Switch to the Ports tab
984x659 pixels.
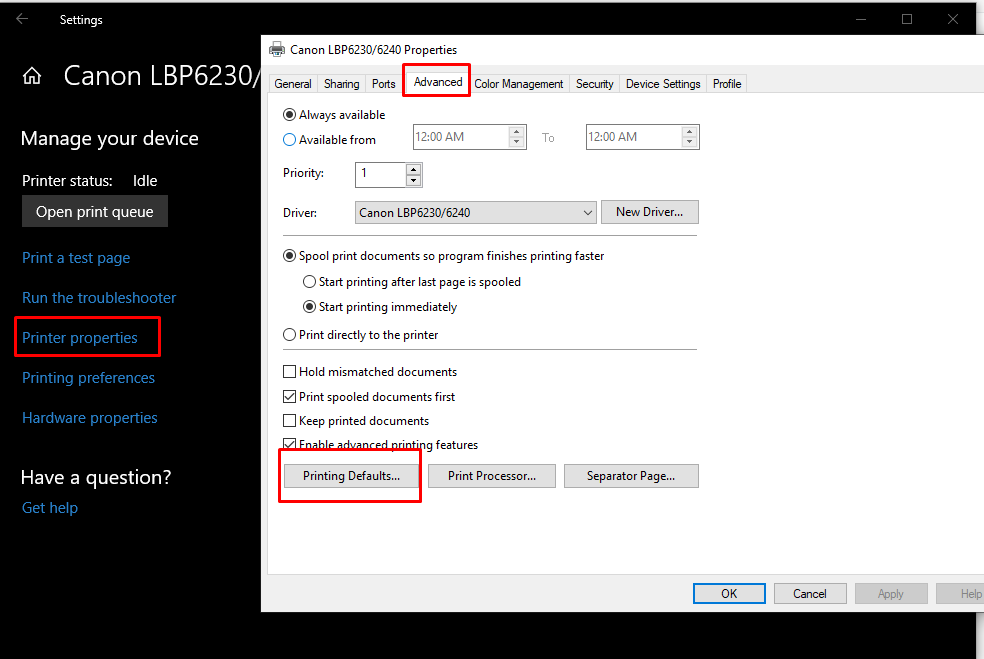pos(383,84)
